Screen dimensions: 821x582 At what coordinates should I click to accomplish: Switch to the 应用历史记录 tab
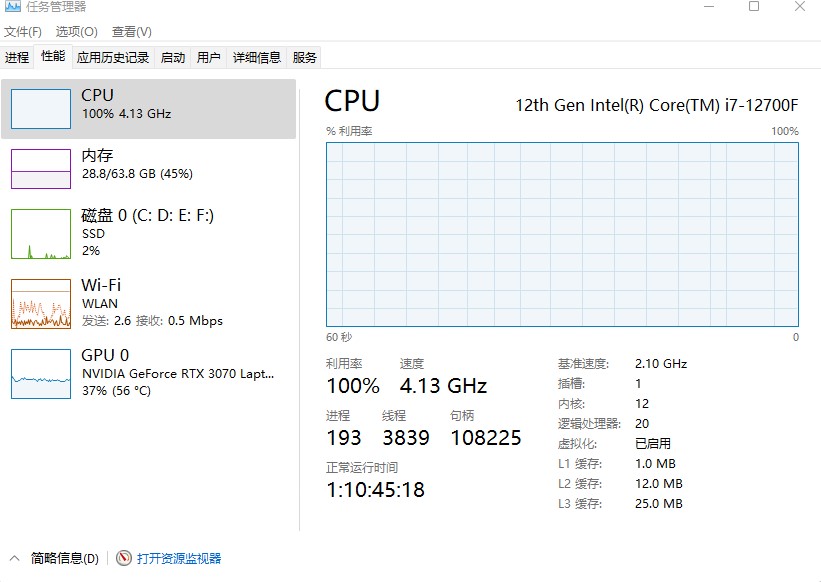coord(113,57)
